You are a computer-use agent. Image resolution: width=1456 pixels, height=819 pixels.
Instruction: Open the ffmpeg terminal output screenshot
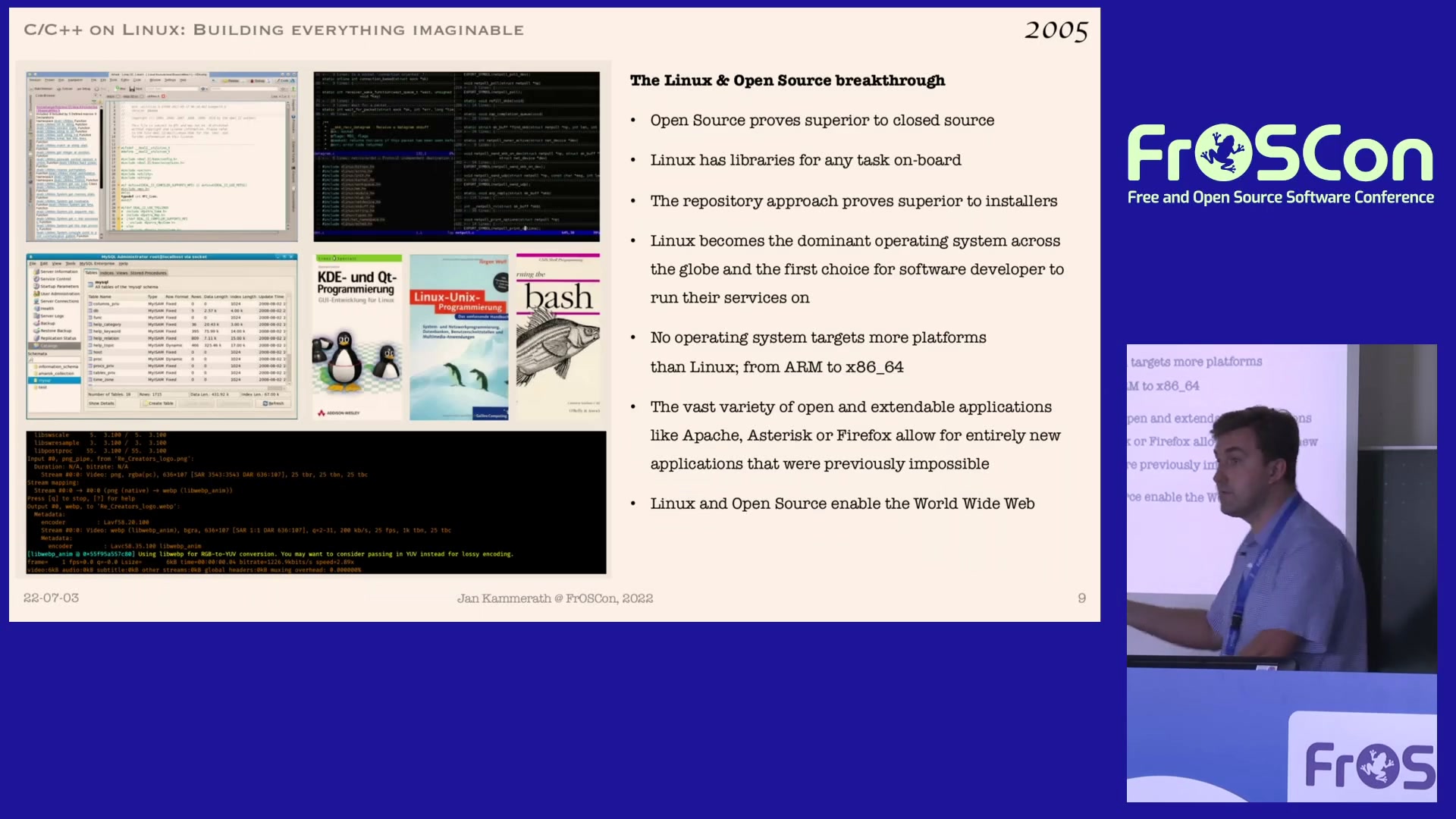click(x=316, y=502)
